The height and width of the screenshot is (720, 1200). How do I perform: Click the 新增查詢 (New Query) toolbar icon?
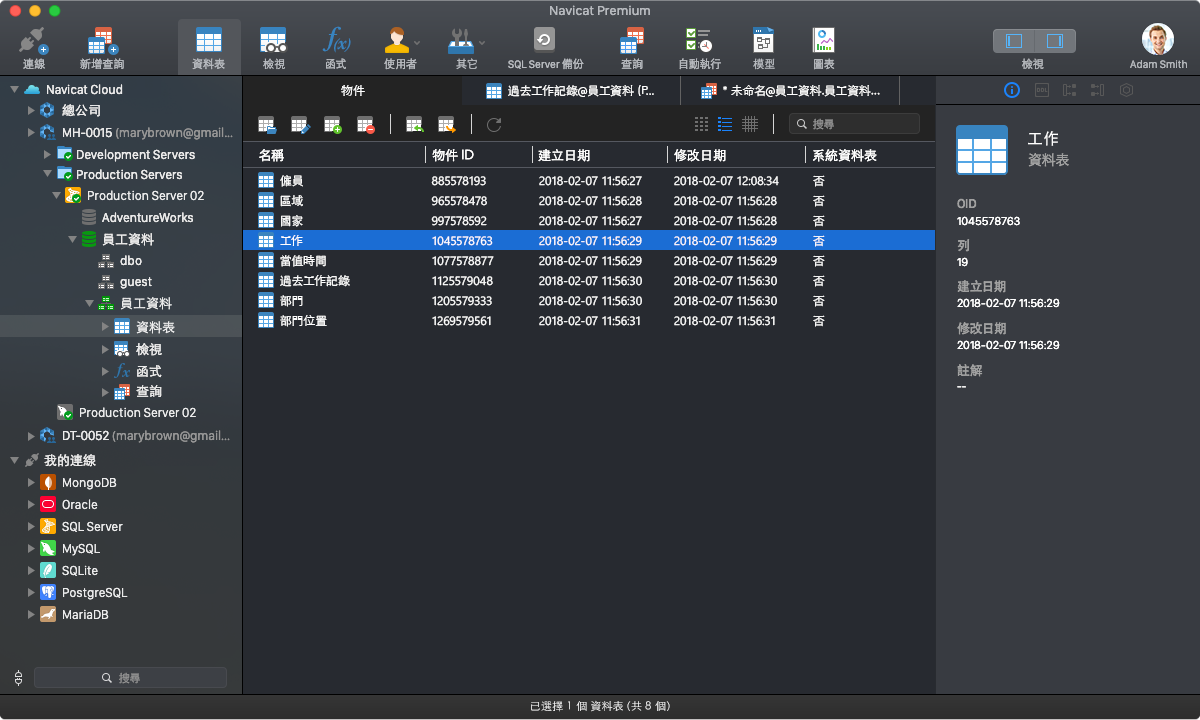coord(101,41)
